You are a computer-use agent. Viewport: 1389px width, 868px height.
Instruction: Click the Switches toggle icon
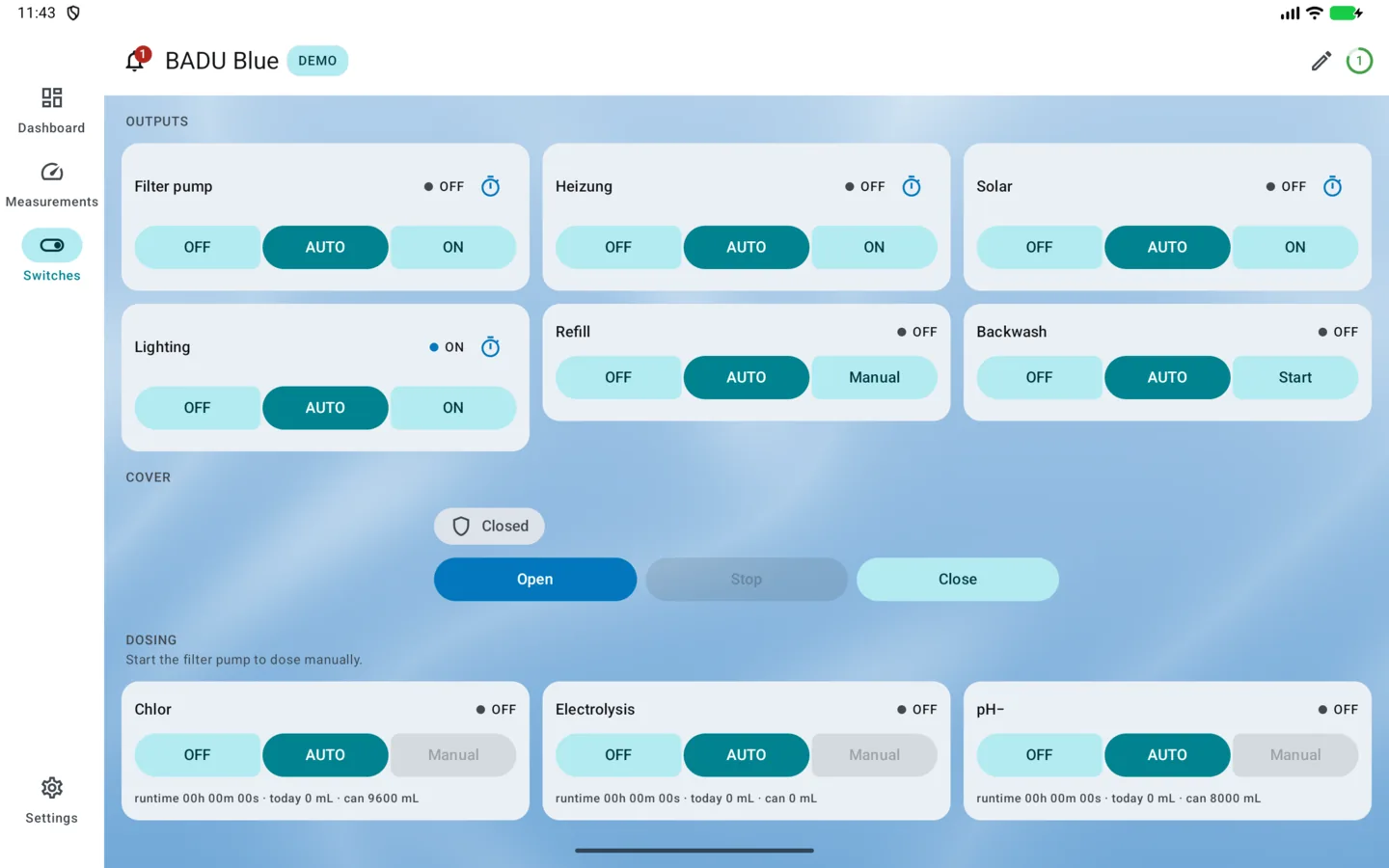click(x=52, y=245)
